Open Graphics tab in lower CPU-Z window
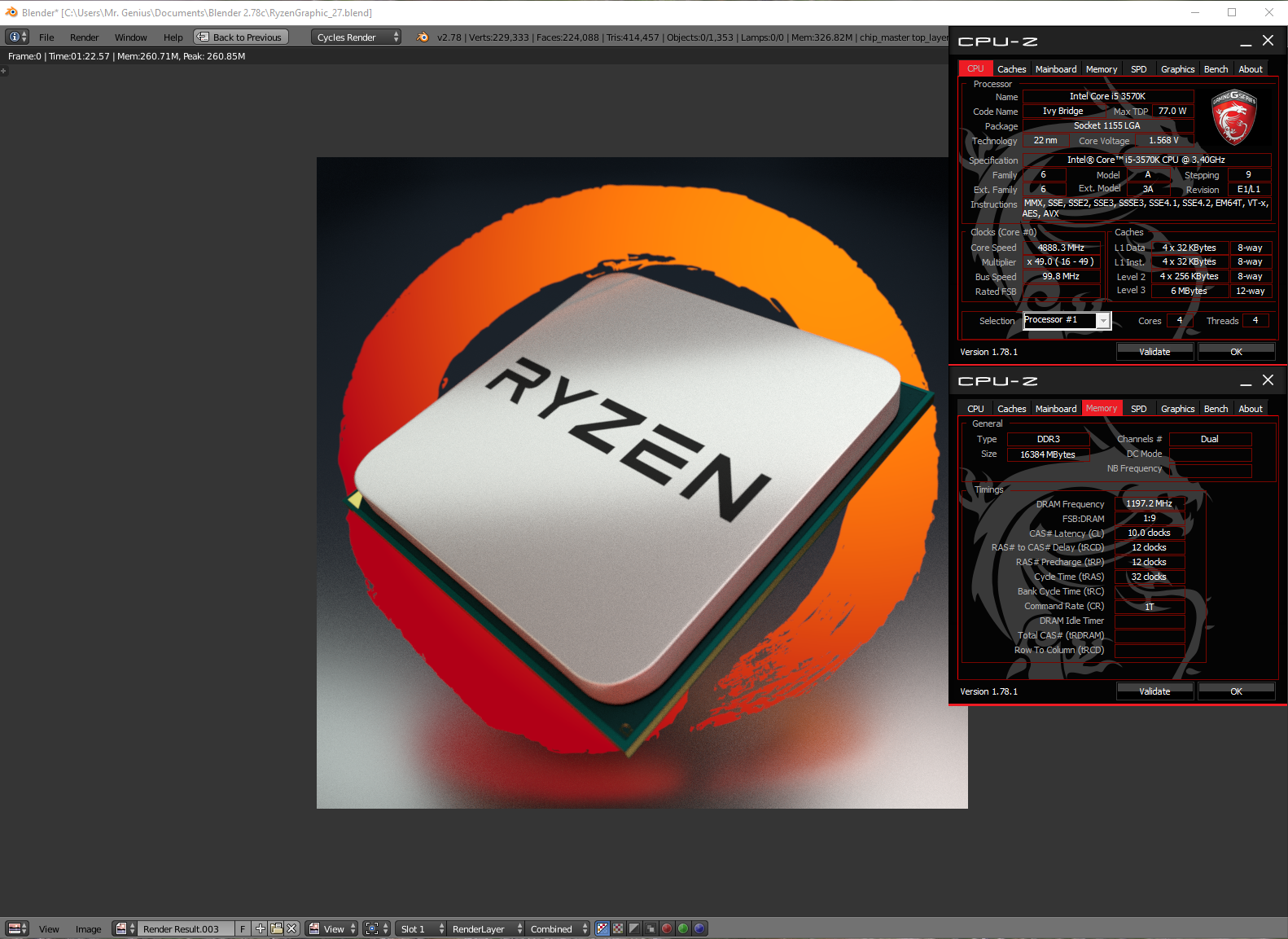The height and width of the screenshot is (939, 1288). point(1177,409)
